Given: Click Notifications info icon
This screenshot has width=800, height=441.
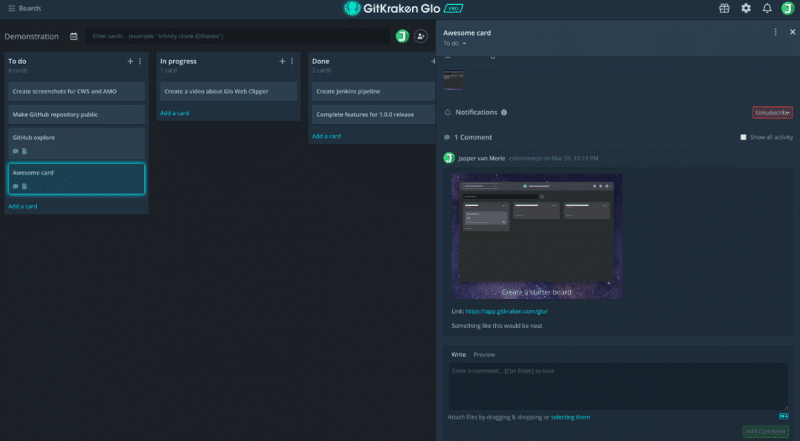Looking at the screenshot, I should [x=504, y=112].
